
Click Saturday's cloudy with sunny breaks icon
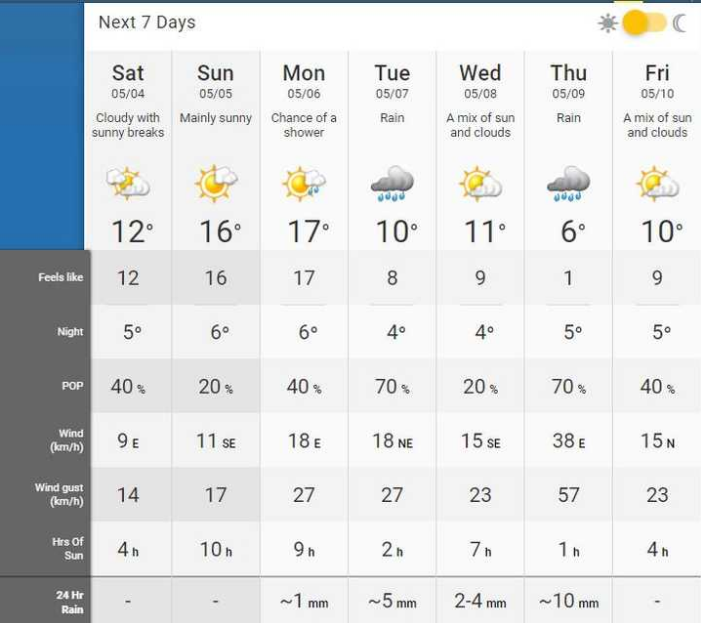tap(127, 183)
